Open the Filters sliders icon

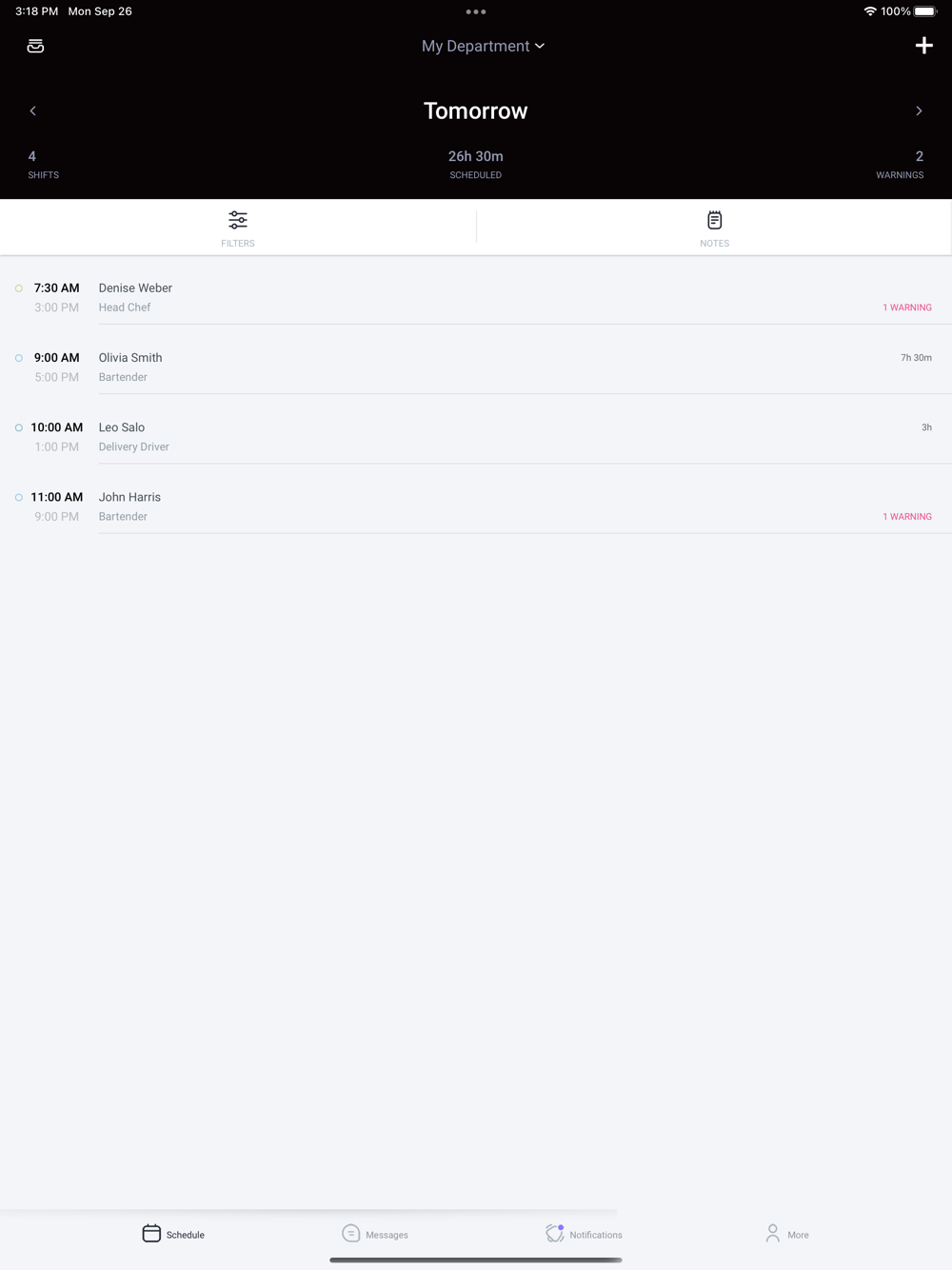[238, 220]
